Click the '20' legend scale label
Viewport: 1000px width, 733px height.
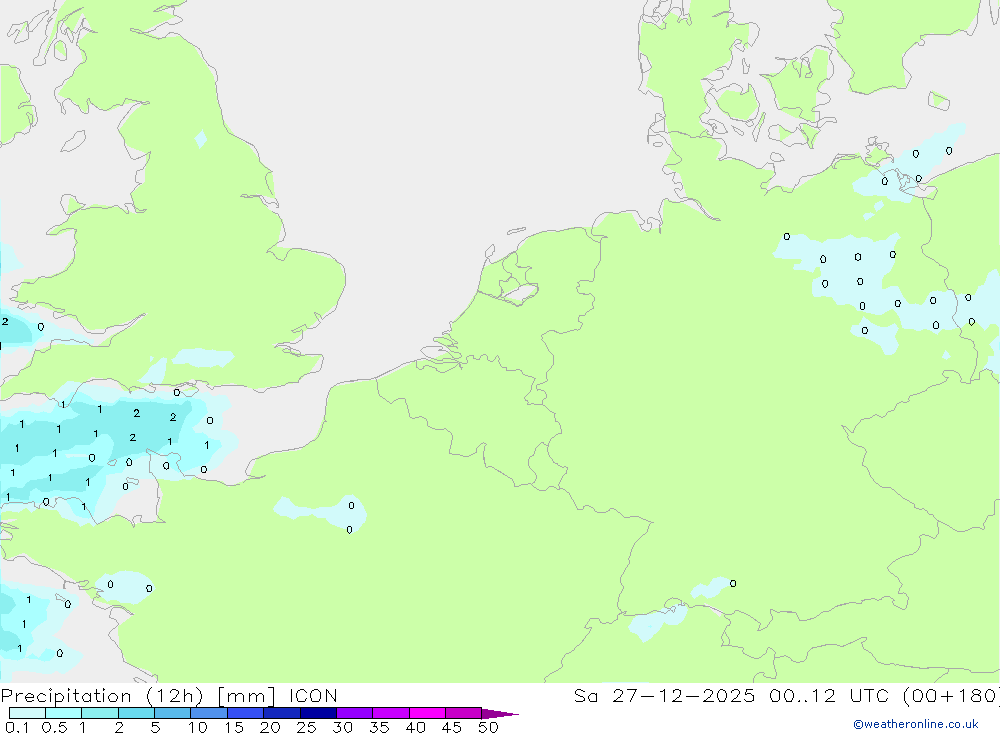270,727
